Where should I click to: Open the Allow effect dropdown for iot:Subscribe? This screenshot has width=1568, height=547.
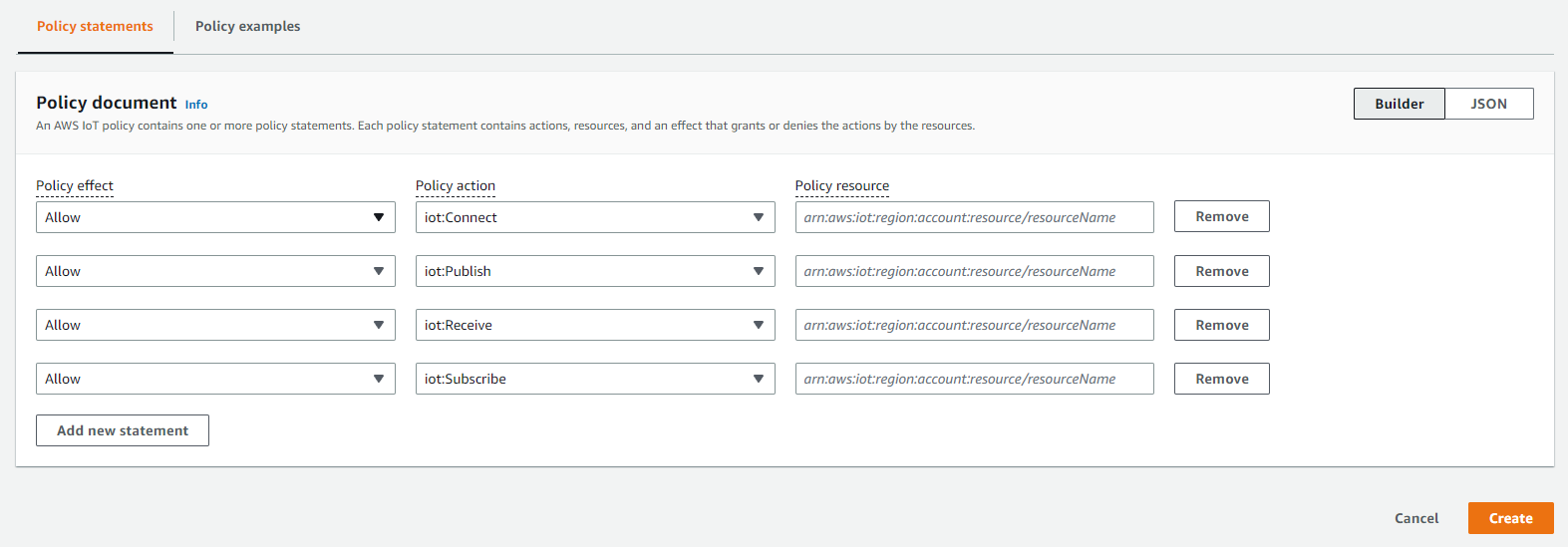pyautogui.click(x=215, y=379)
